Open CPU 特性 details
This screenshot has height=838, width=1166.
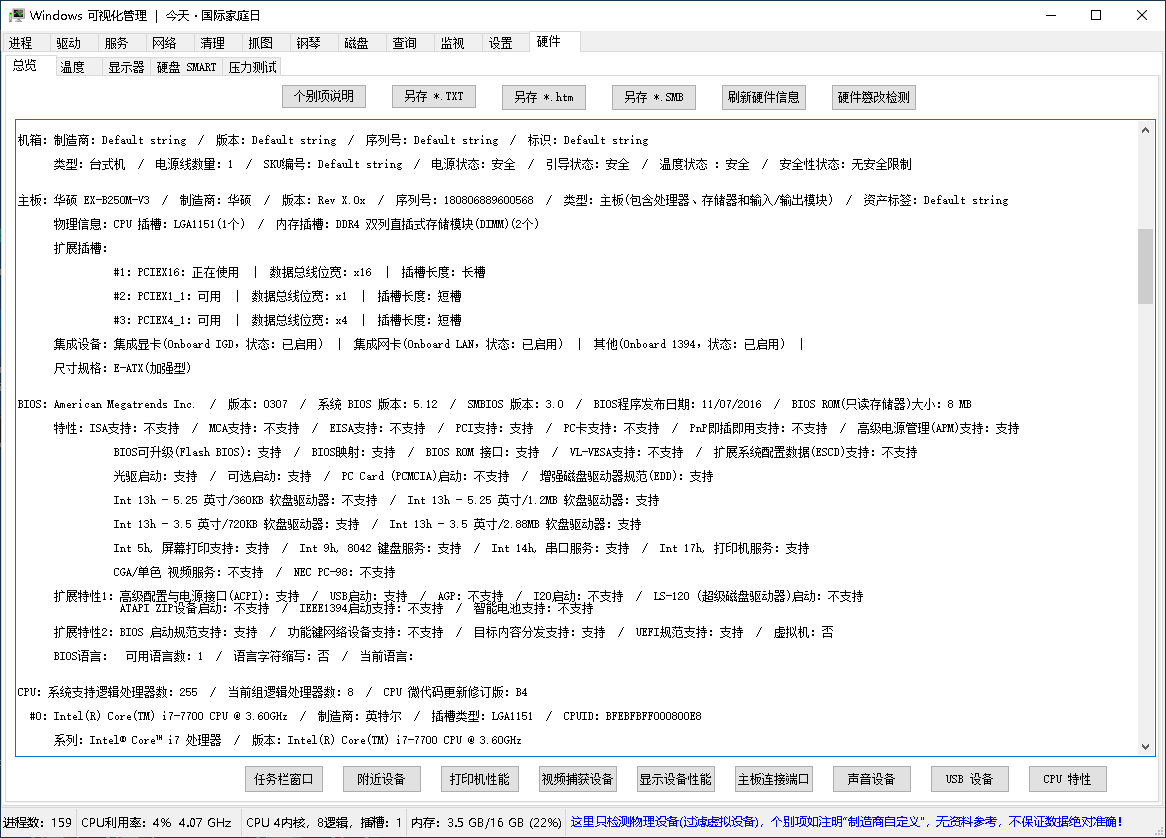[1068, 779]
